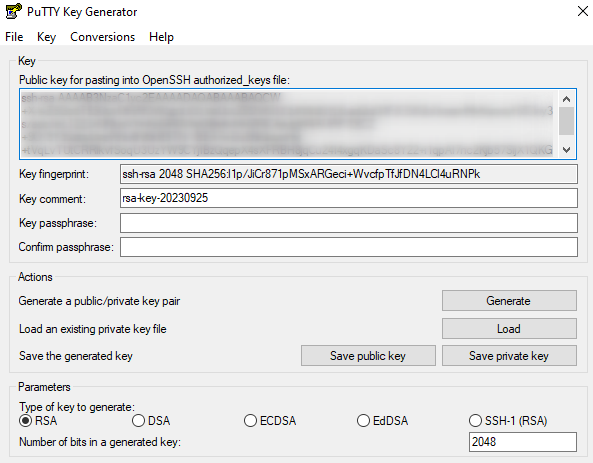Choose the ECDSA key type

pyautogui.click(x=250, y=421)
